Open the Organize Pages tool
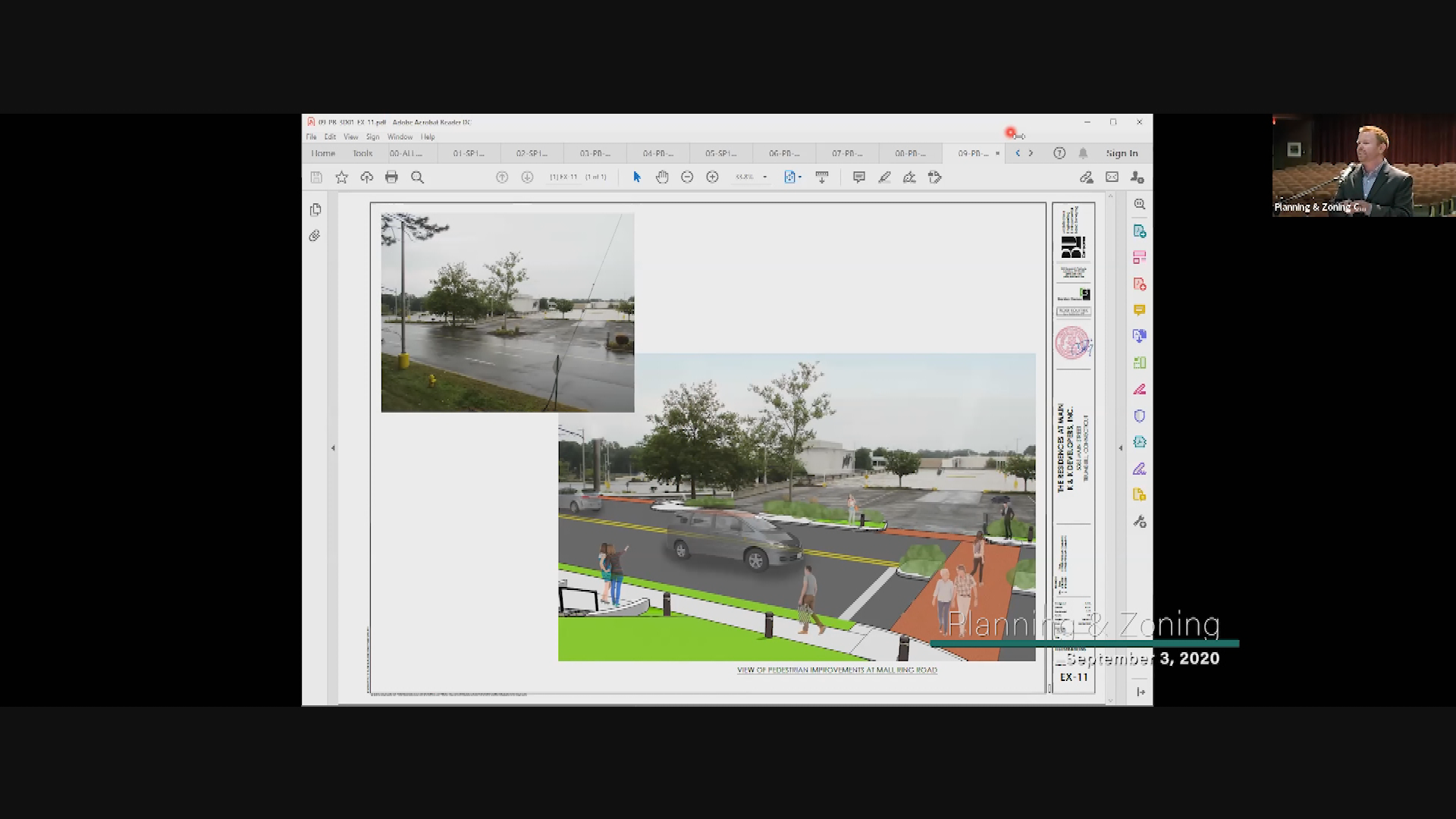The height and width of the screenshot is (819, 1456). (1140, 362)
